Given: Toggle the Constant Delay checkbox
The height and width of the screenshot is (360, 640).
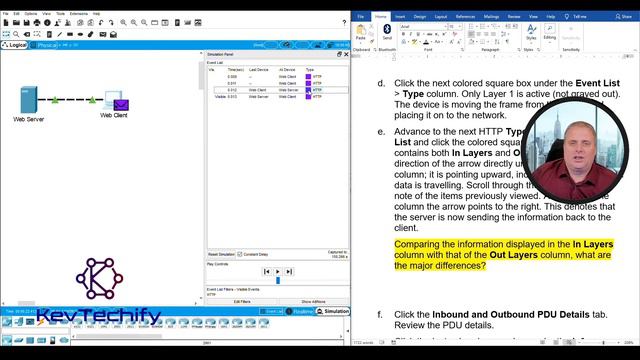Looking at the screenshot, I should tap(240, 254).
